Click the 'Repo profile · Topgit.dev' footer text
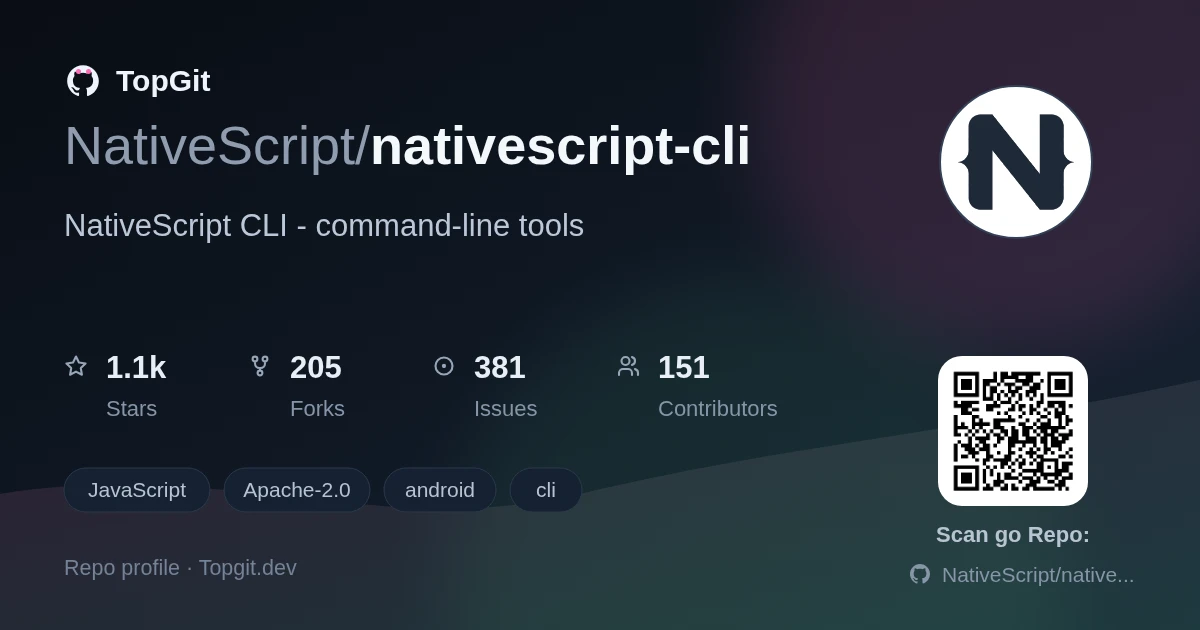The image size is (1200, 630). click(x=180, y=568)
